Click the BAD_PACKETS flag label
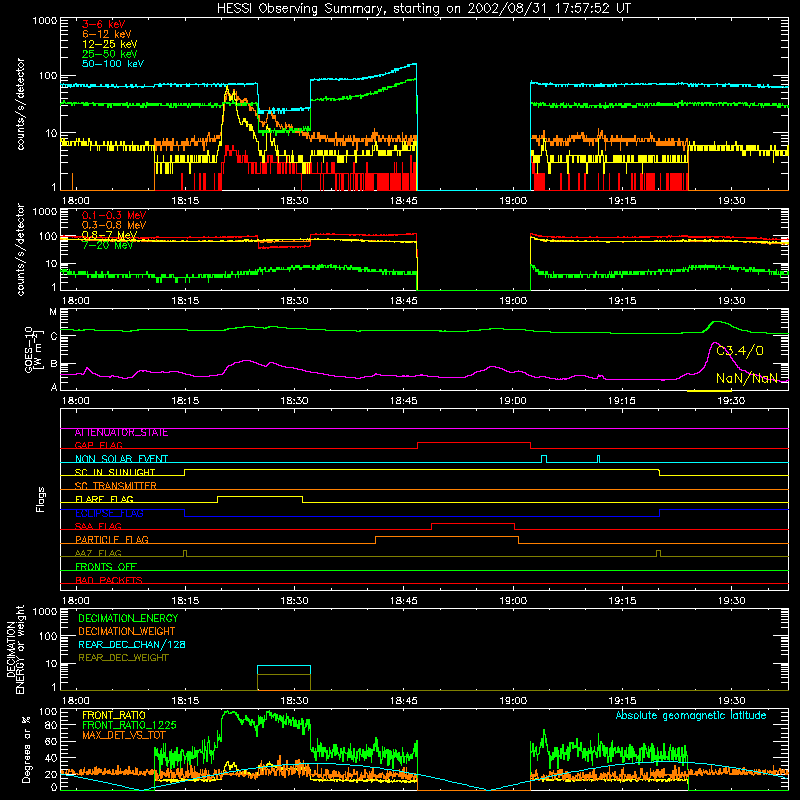 click(x=109, y=580)
